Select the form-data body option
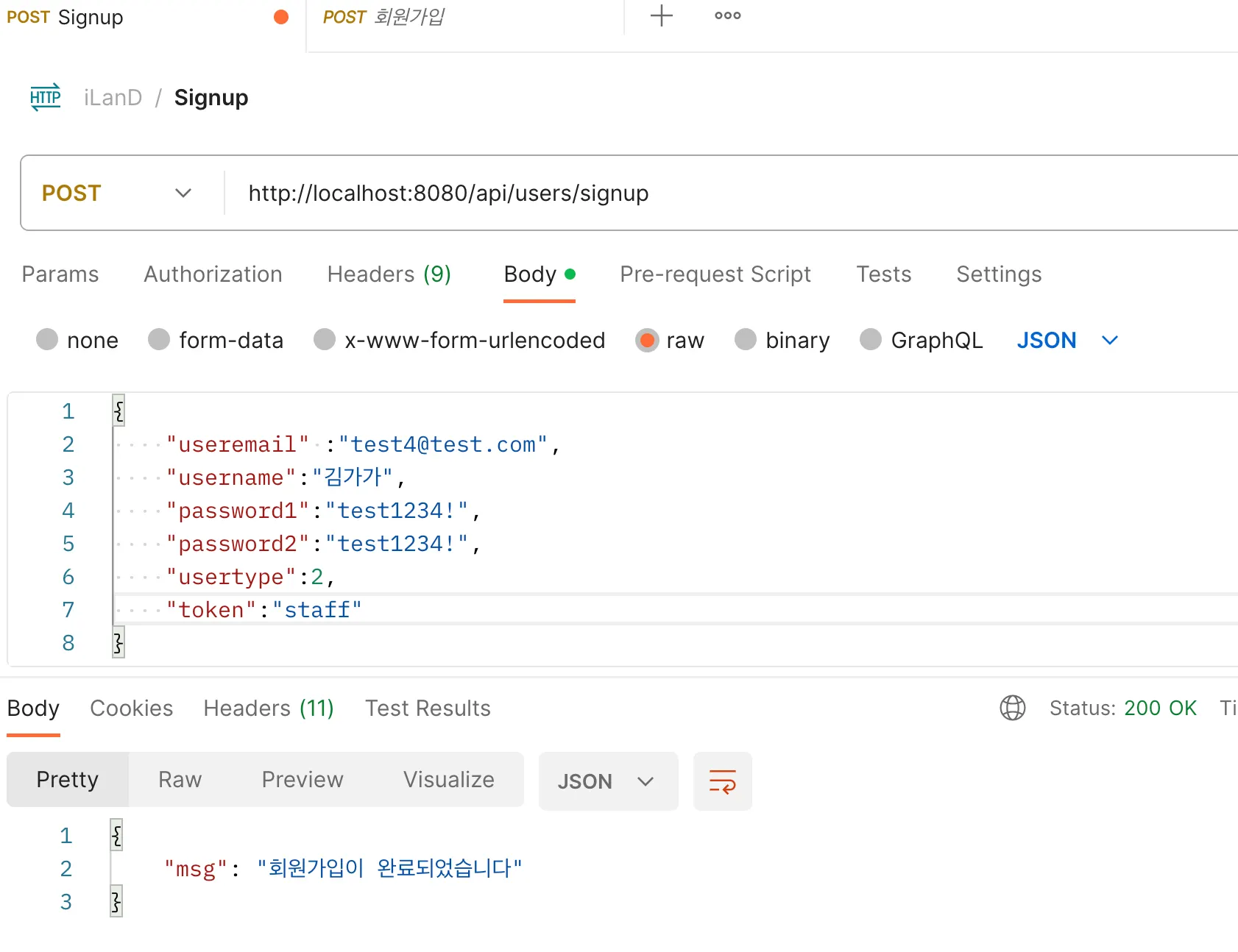The width and height of the screenshot is (1238, 952). 159,340
